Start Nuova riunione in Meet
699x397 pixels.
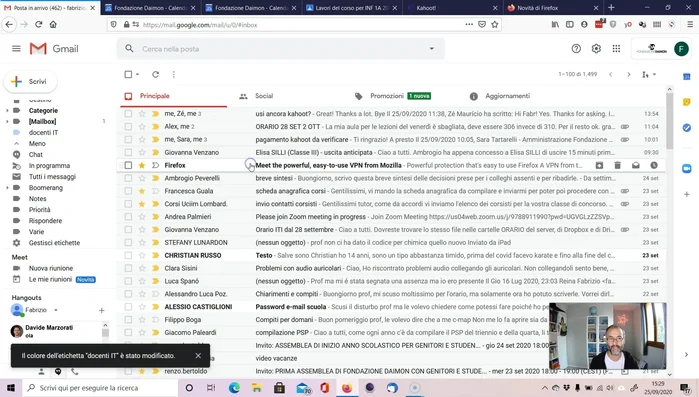(x=51, y=268)
